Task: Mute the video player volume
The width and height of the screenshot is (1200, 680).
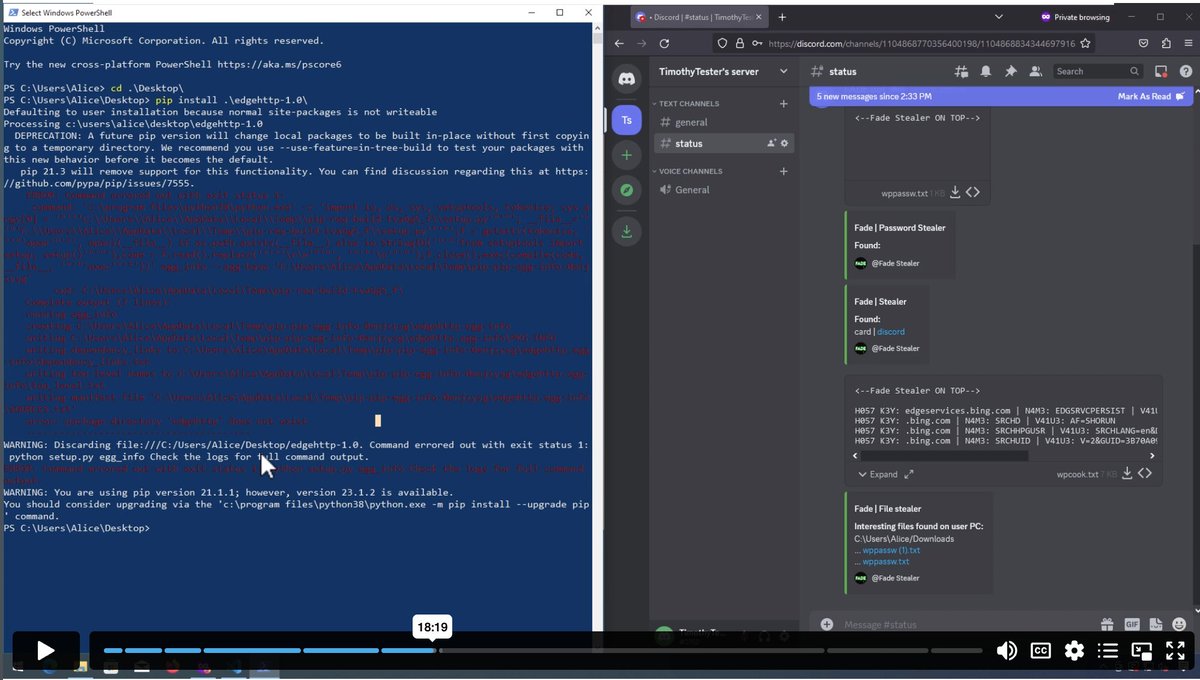Action: pyautogui.click(x=1006, y=650)
